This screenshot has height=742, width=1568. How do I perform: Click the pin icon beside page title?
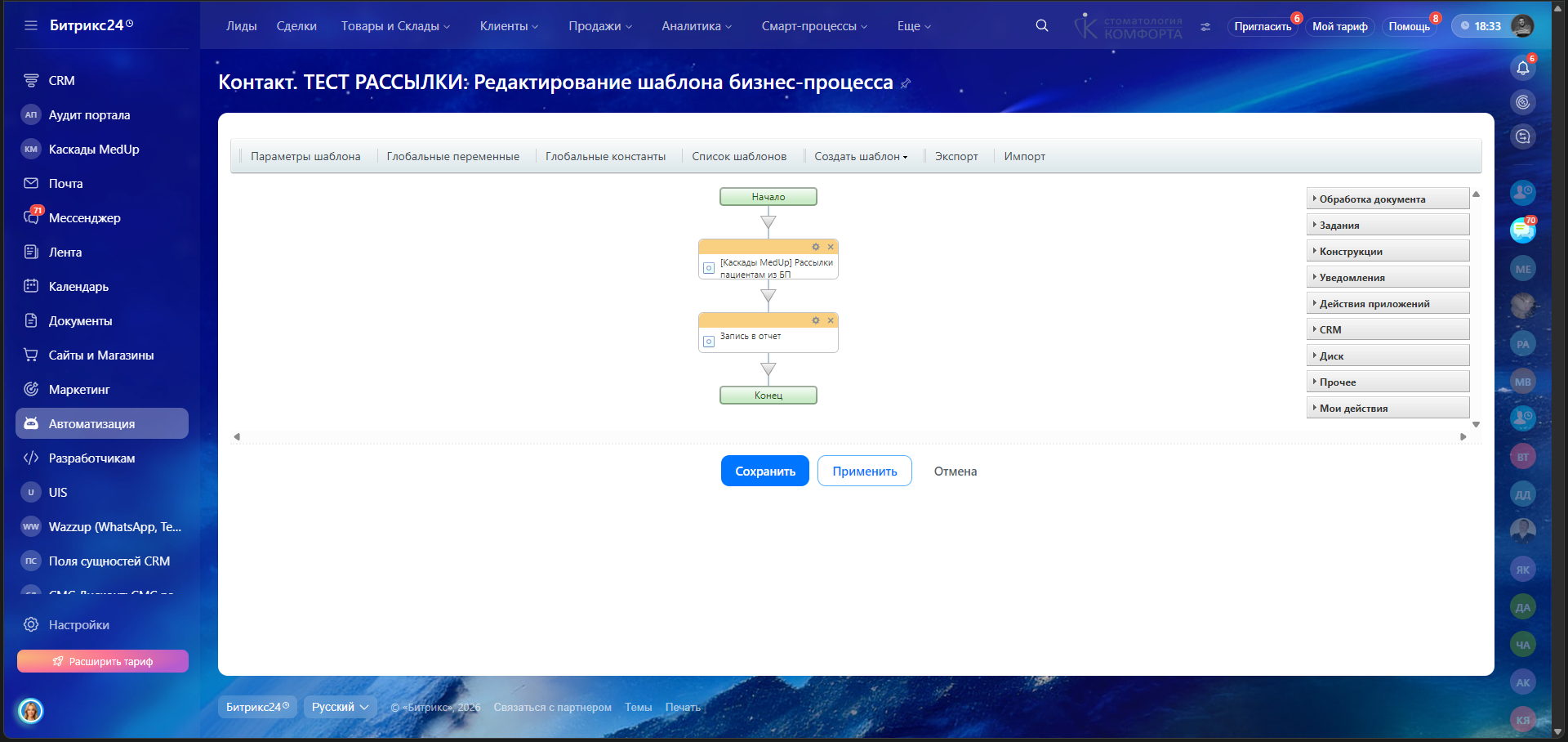tap(906, 83)
